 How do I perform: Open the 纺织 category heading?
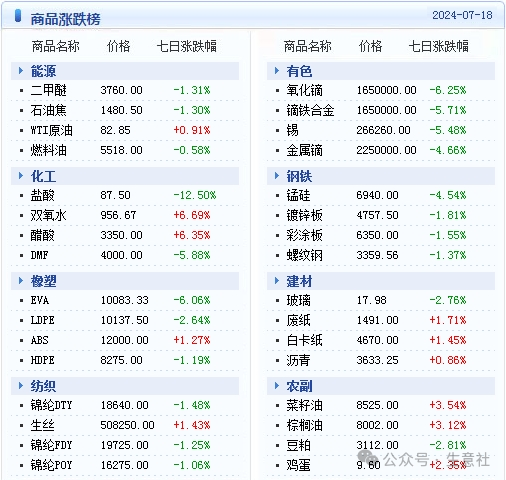coord(43,386)
